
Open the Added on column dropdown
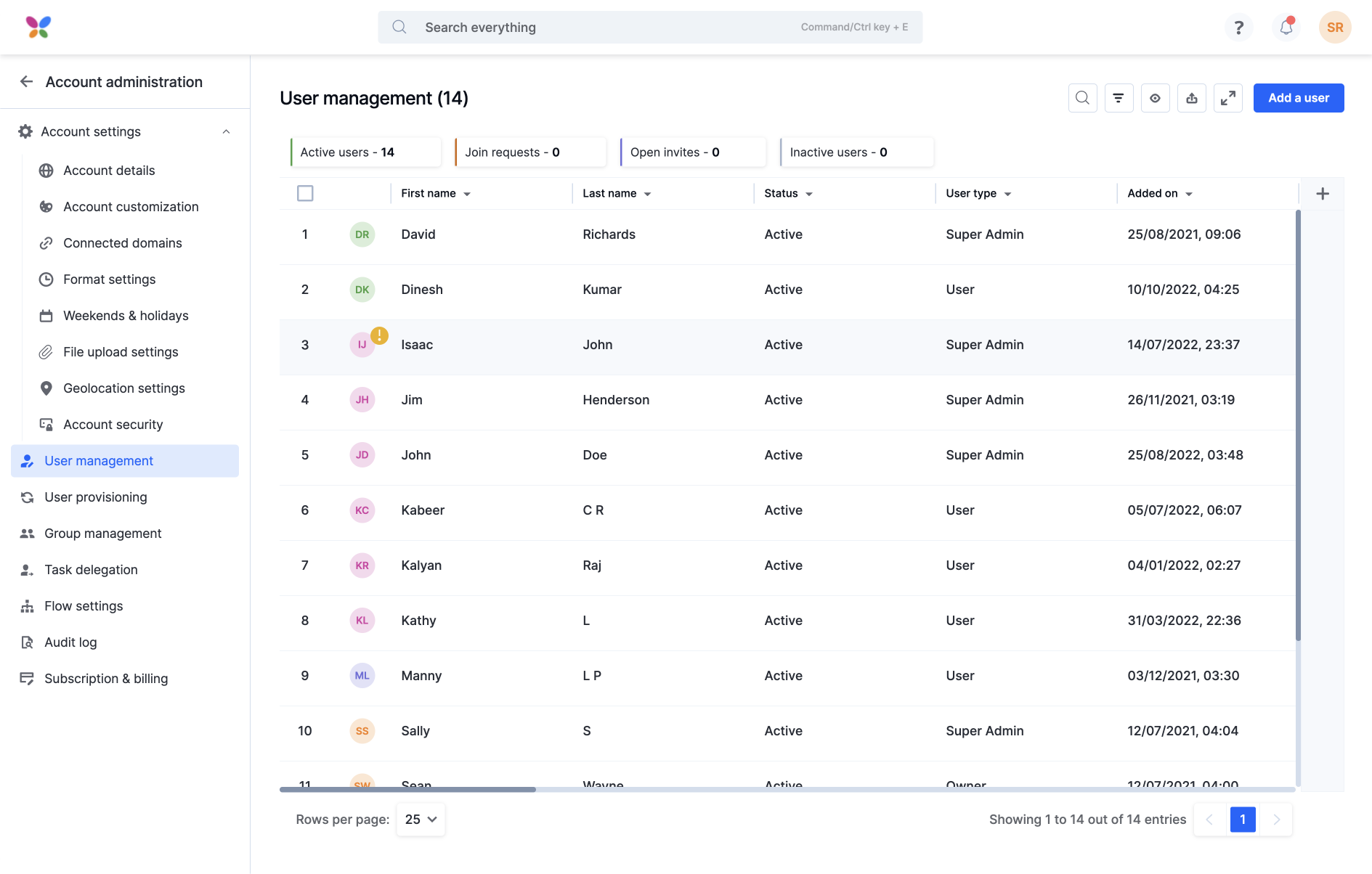tap(1189, 194)
